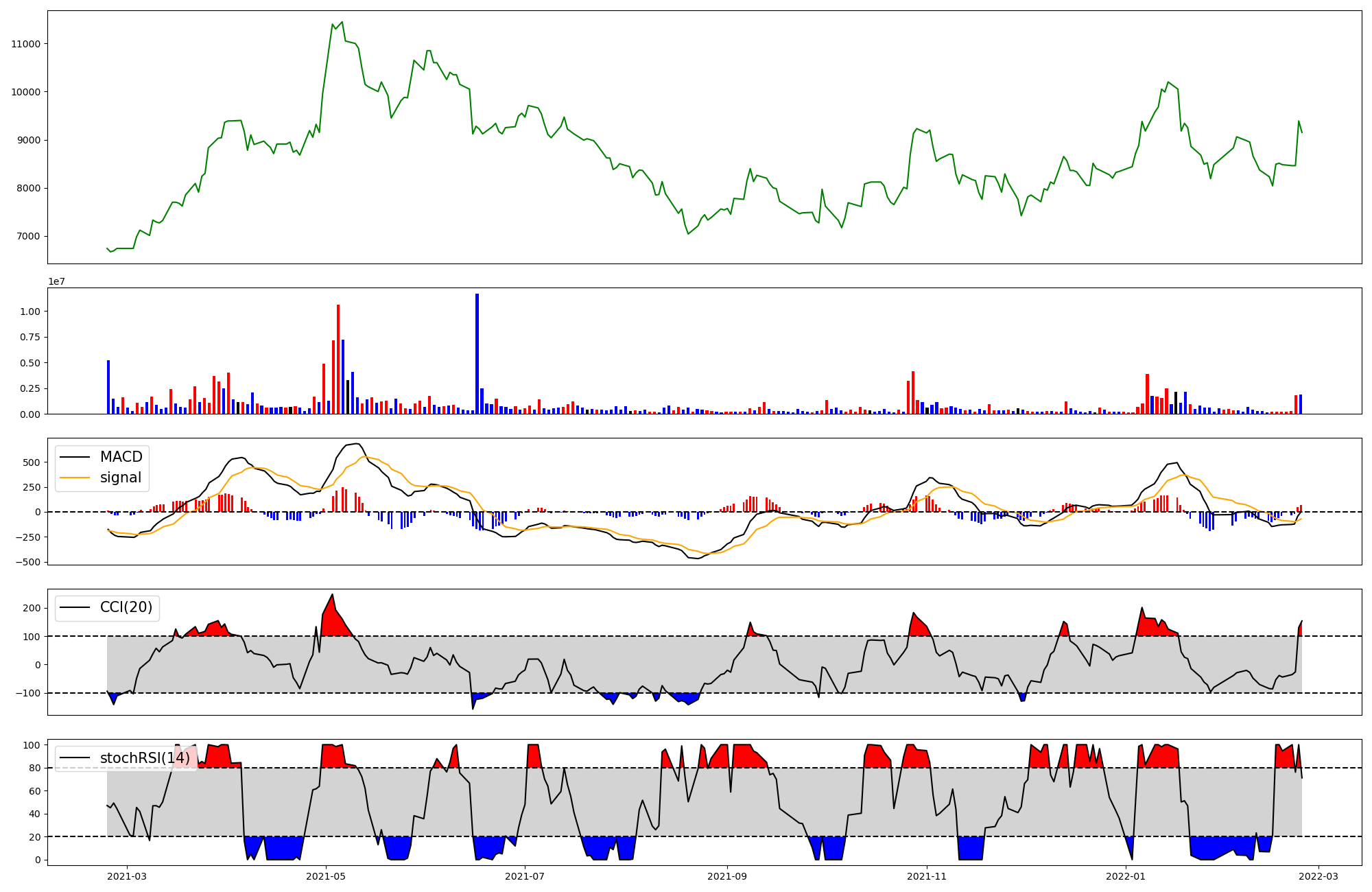The height and width of the screenshot is (892, 1372).
Task: Click the 2021-07 date tick label
Action: pos(525,876)
